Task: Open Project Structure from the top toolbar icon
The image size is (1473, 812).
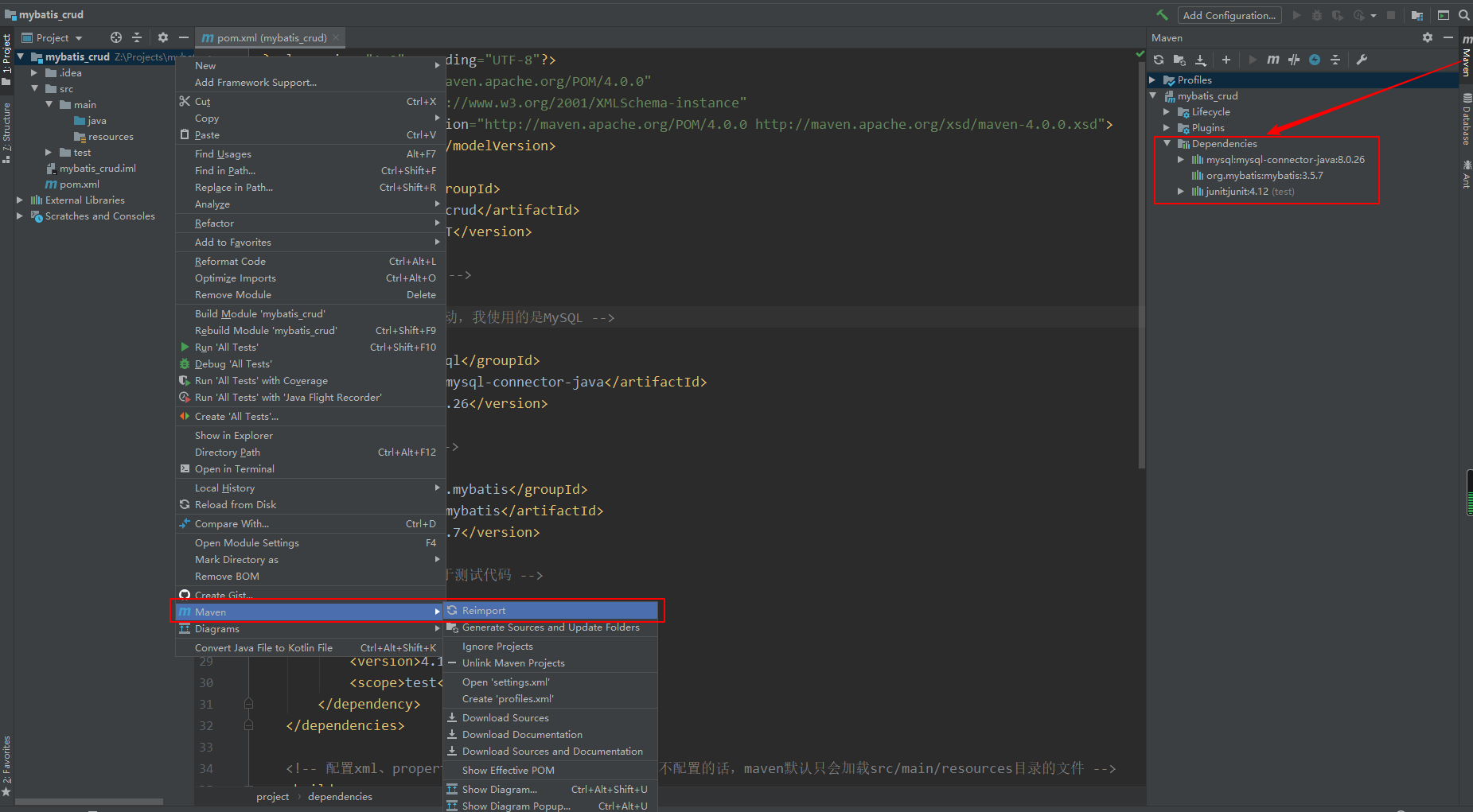Action: click(x=1417, y=15)
